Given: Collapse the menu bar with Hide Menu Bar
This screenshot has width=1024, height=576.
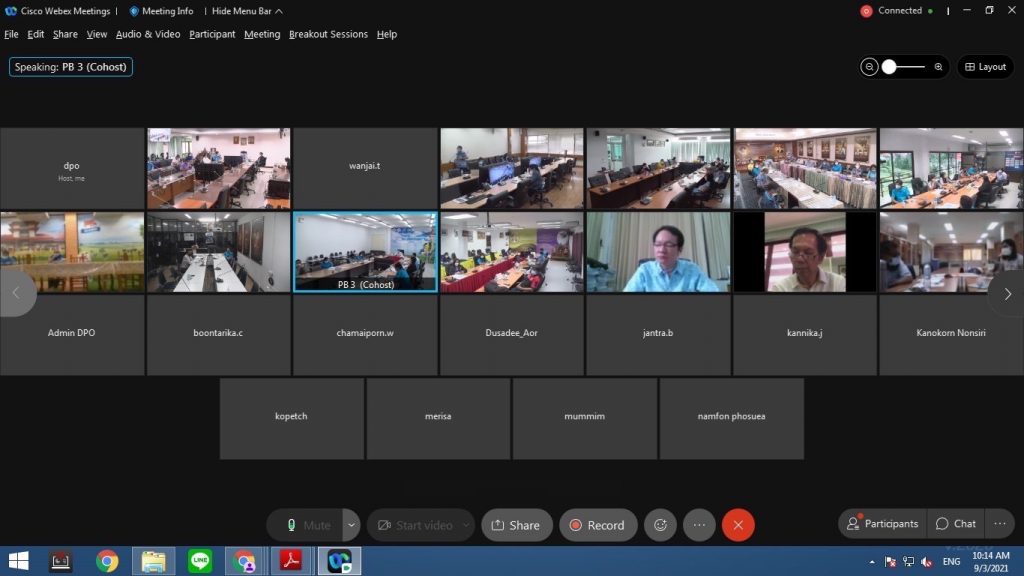Looking at the screenshot, I should 247,11.
